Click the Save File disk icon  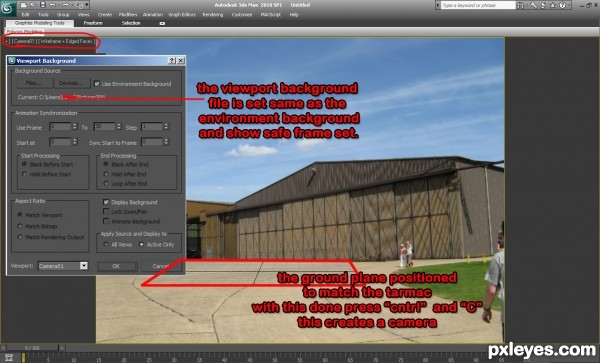tap(43, 5)
